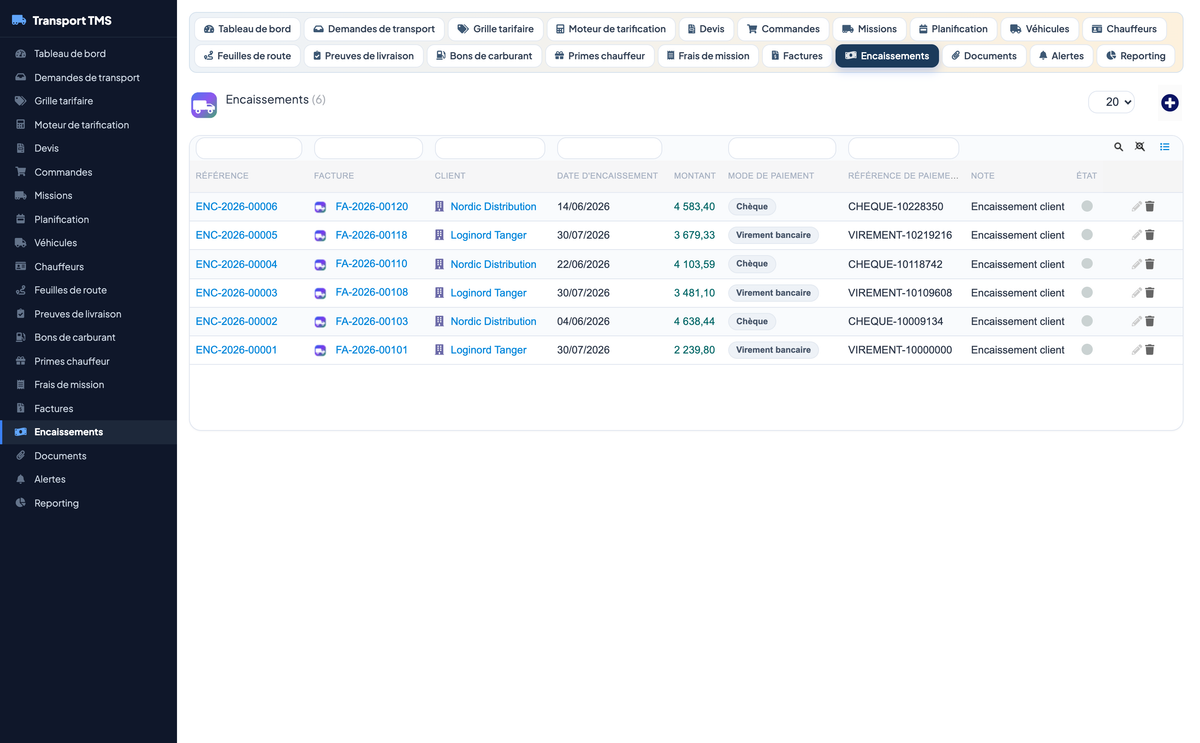The height and width of the screenshot is (743, 1200).
Task: Open Véhicules tab in the top navigation
Action: tap(1039, 29)
